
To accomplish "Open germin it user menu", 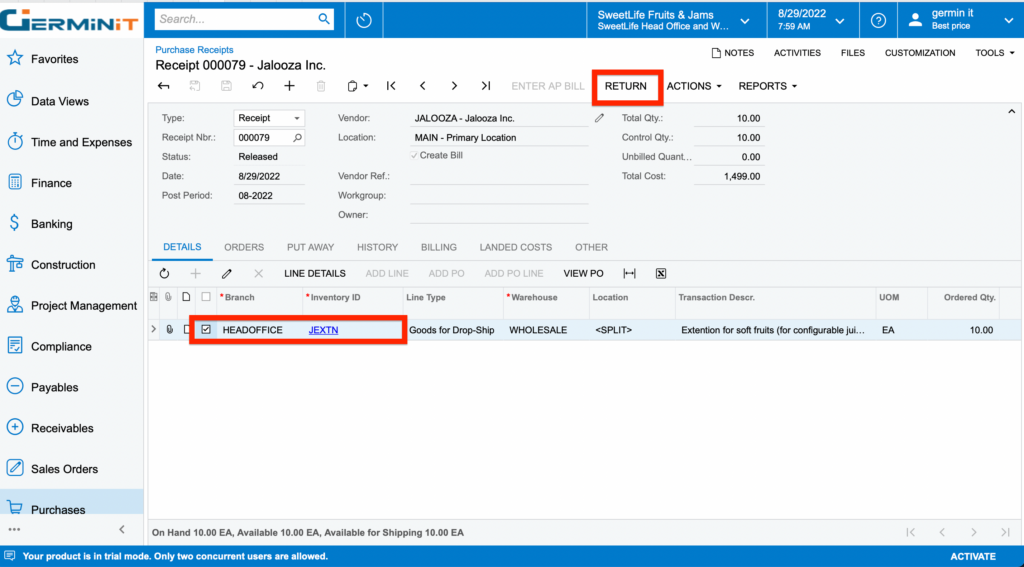I will pyautogui.click(x=961, y=20).
